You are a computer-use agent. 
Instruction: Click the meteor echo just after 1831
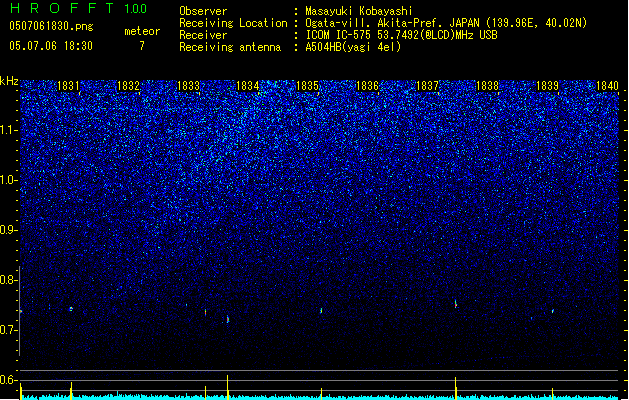point(71,309)
